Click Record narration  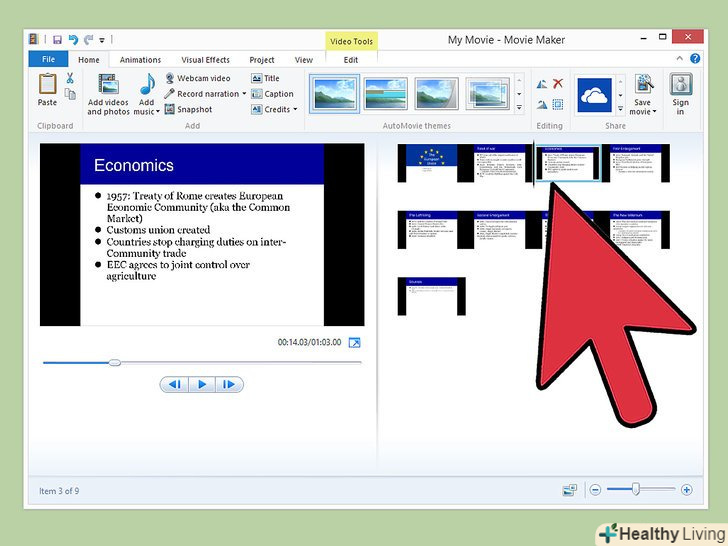click(x=202, y=94)
